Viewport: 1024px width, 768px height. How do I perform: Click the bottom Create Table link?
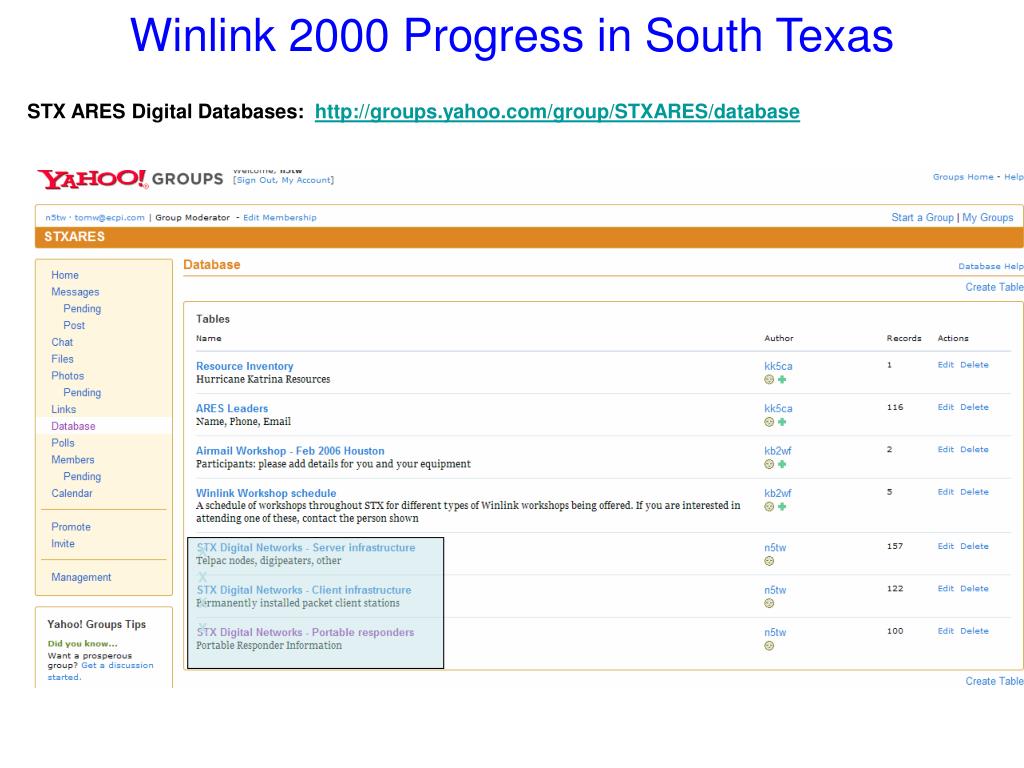995,681
